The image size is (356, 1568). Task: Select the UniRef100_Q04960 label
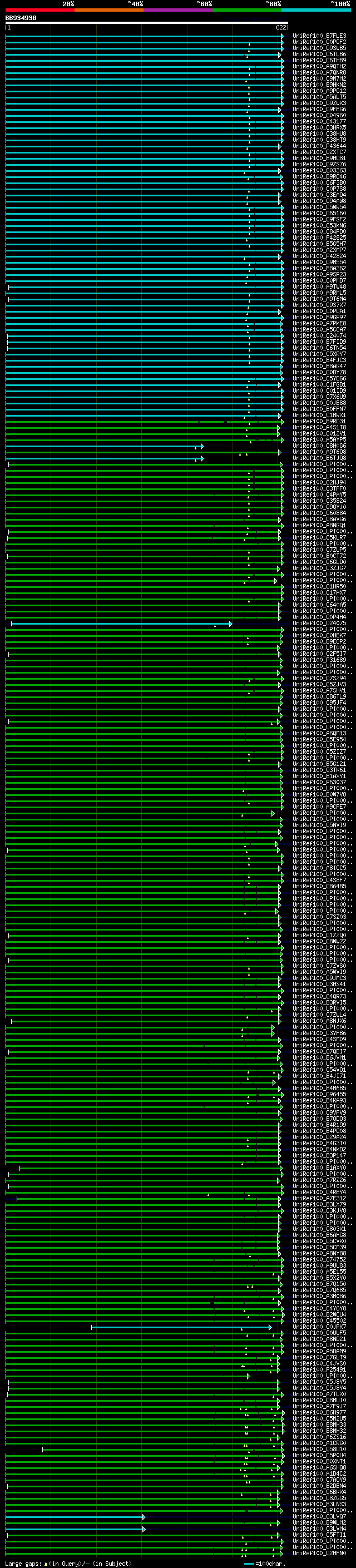click(319, 115)
